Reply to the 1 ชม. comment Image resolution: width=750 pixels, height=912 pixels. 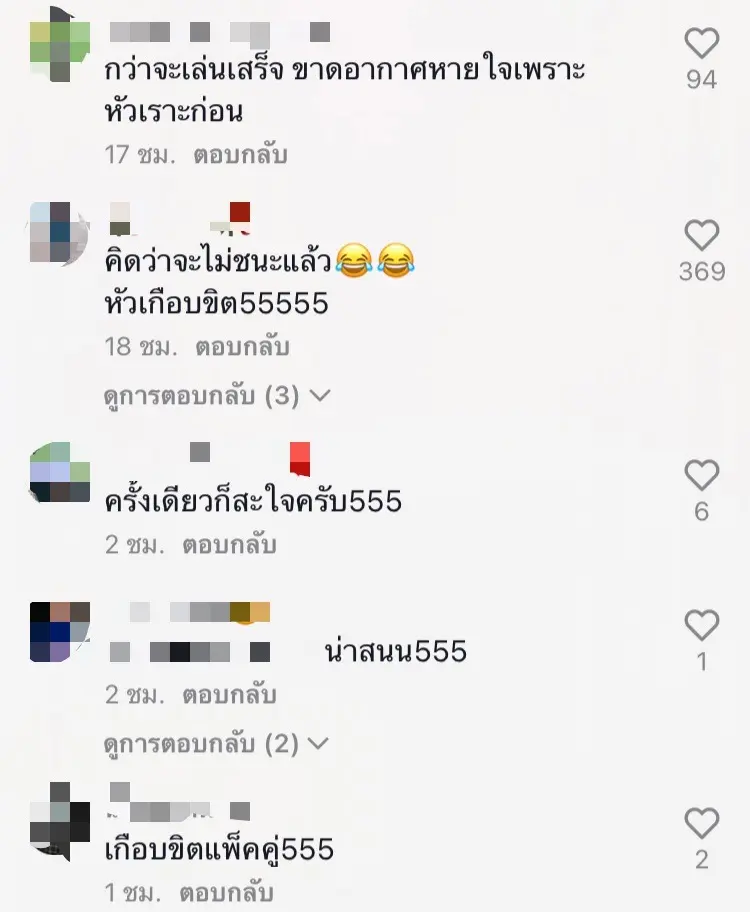point(226,893)
